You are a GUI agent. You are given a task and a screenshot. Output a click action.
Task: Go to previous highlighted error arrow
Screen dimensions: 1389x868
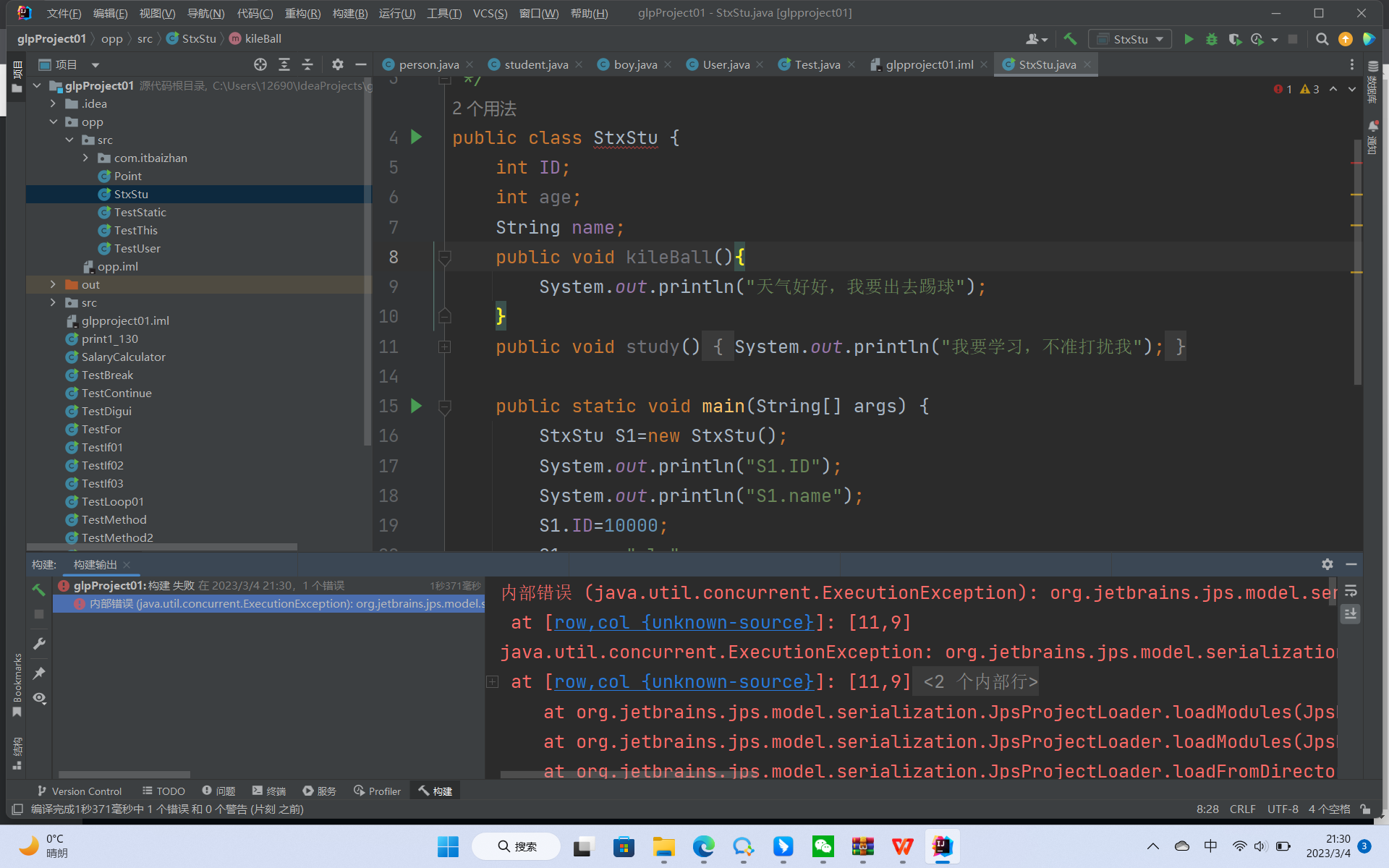[1333, 89]
